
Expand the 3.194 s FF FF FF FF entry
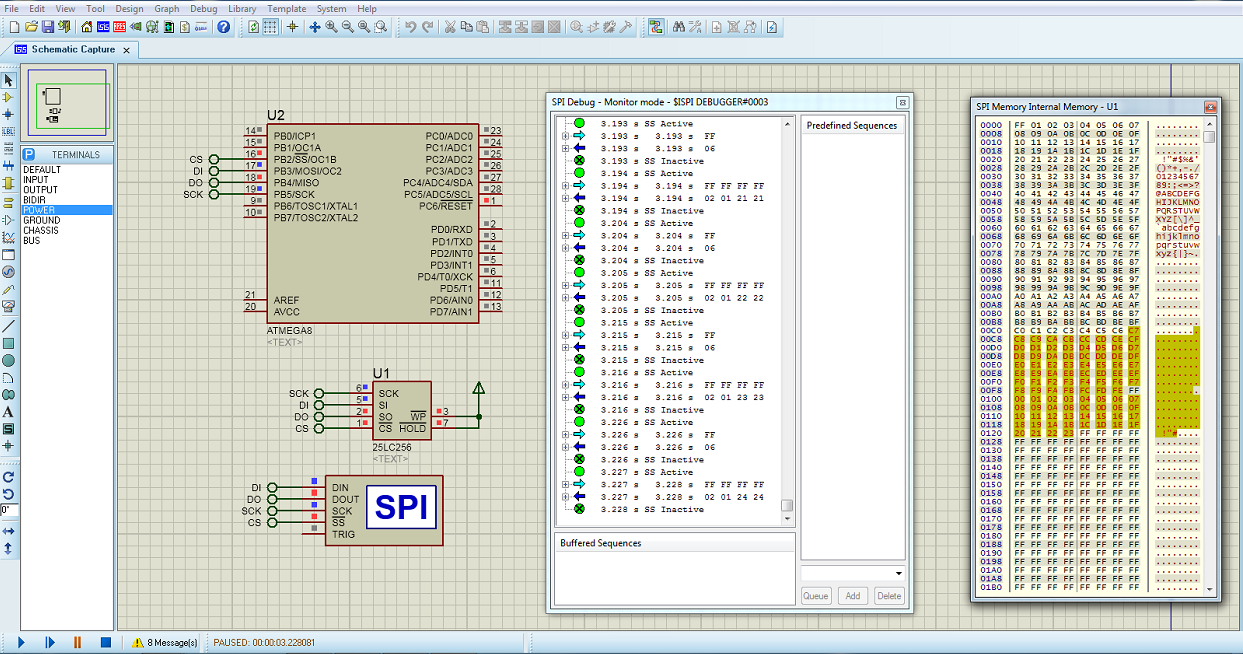[x=566, y=186]
